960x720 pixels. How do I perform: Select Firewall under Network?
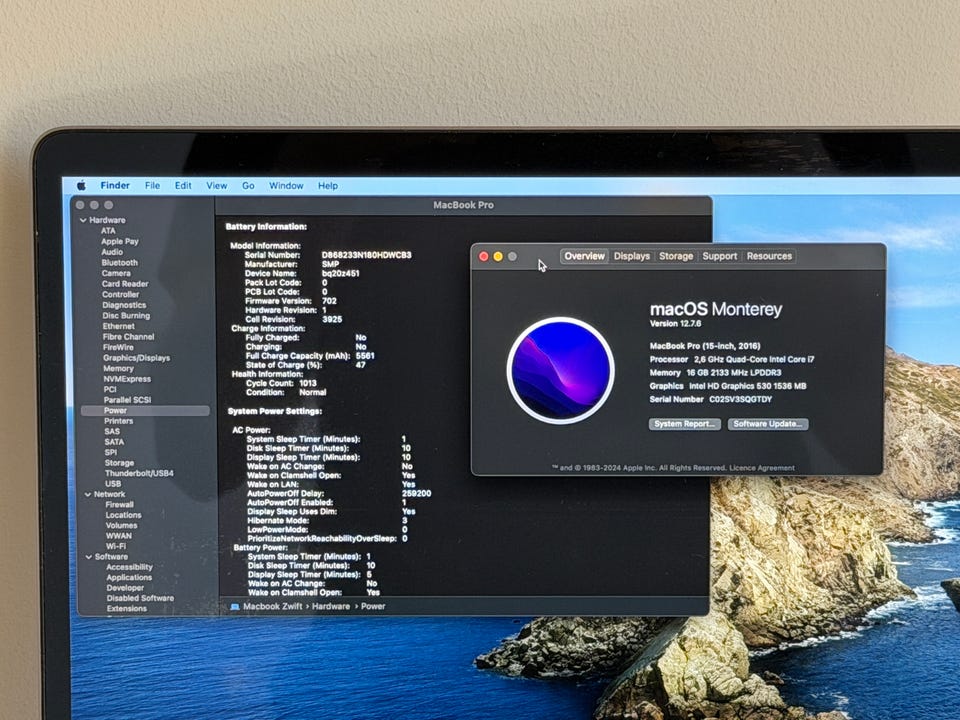[119, 505]
